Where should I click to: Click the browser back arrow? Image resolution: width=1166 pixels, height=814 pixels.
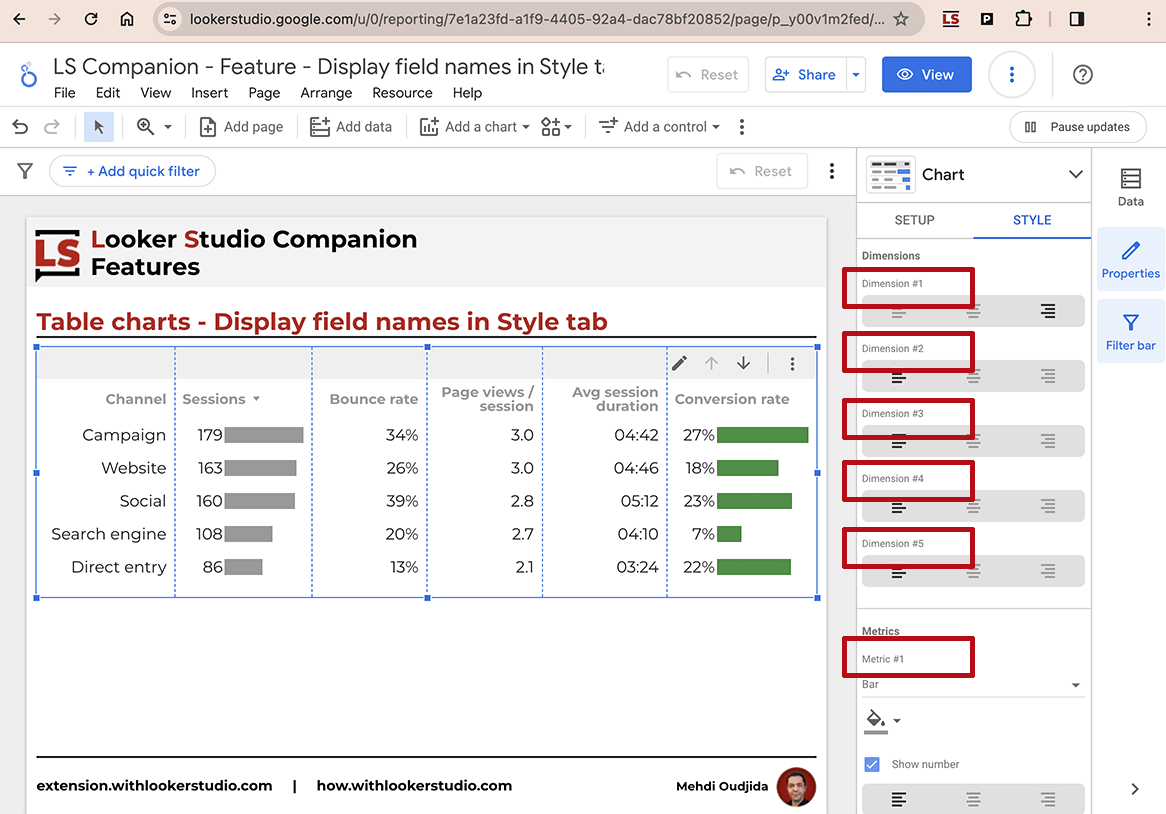coord(20,19)
